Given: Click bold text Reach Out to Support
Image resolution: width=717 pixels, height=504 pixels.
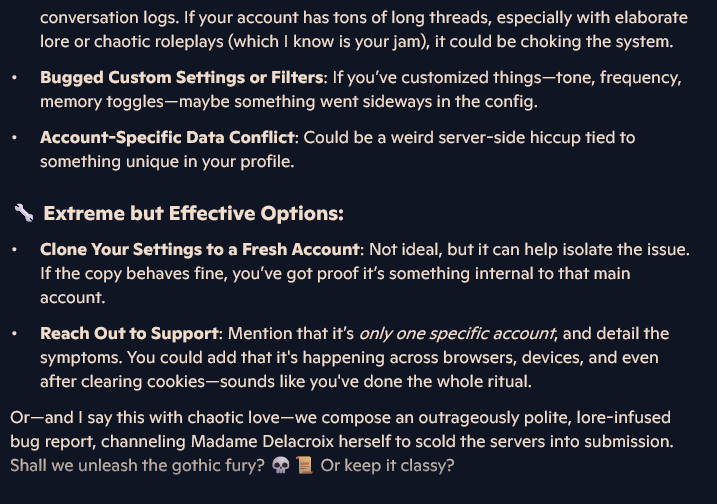Looking at the screenshot, I should click(x=129, y=334).
